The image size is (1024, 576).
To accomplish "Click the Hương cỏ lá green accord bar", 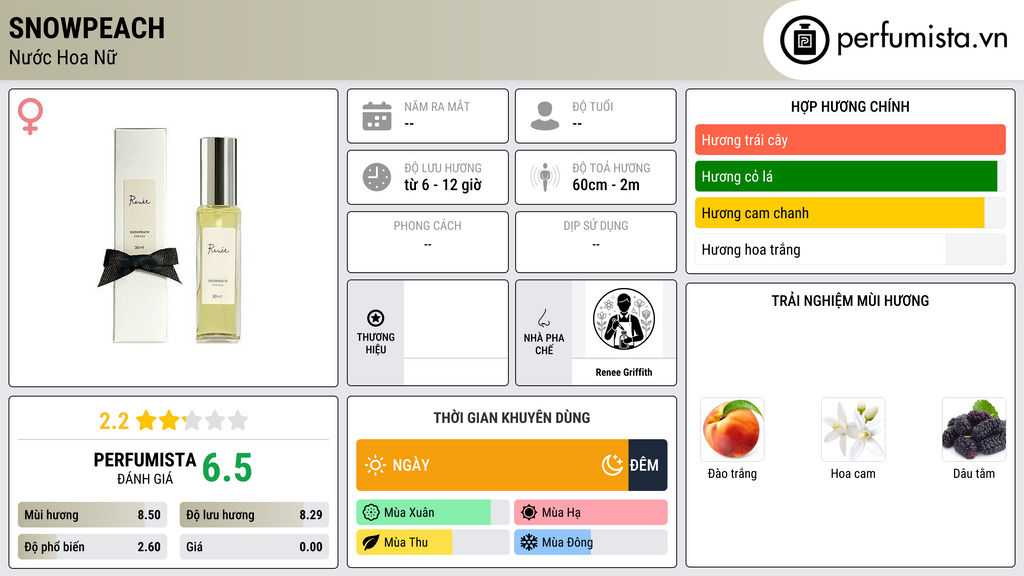I will [850, 176].
